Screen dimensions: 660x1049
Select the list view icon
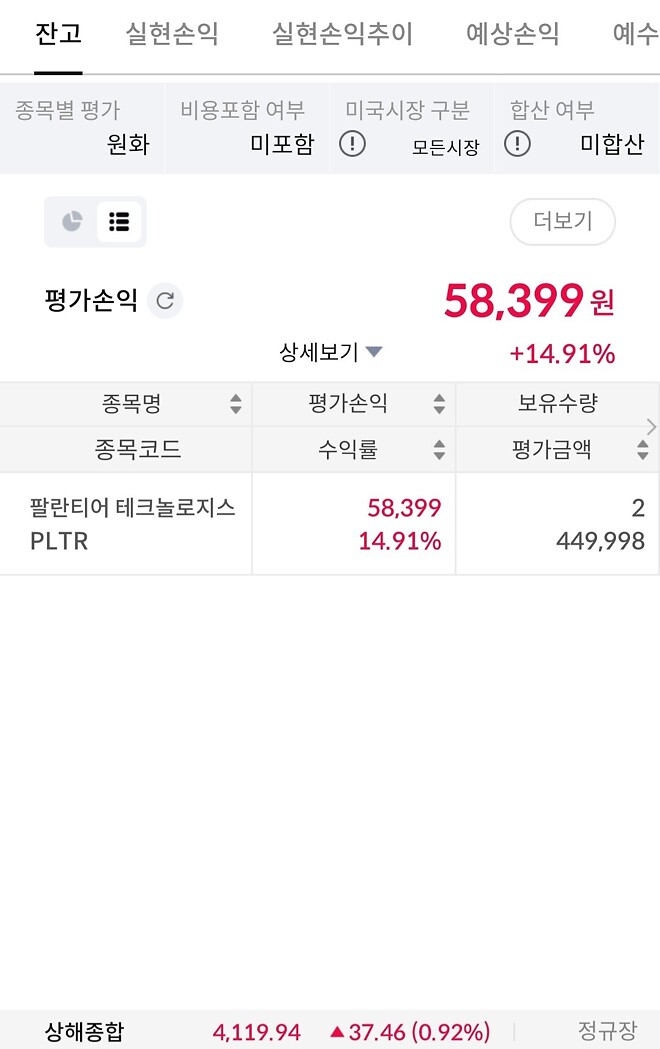[x=117, y=221]
